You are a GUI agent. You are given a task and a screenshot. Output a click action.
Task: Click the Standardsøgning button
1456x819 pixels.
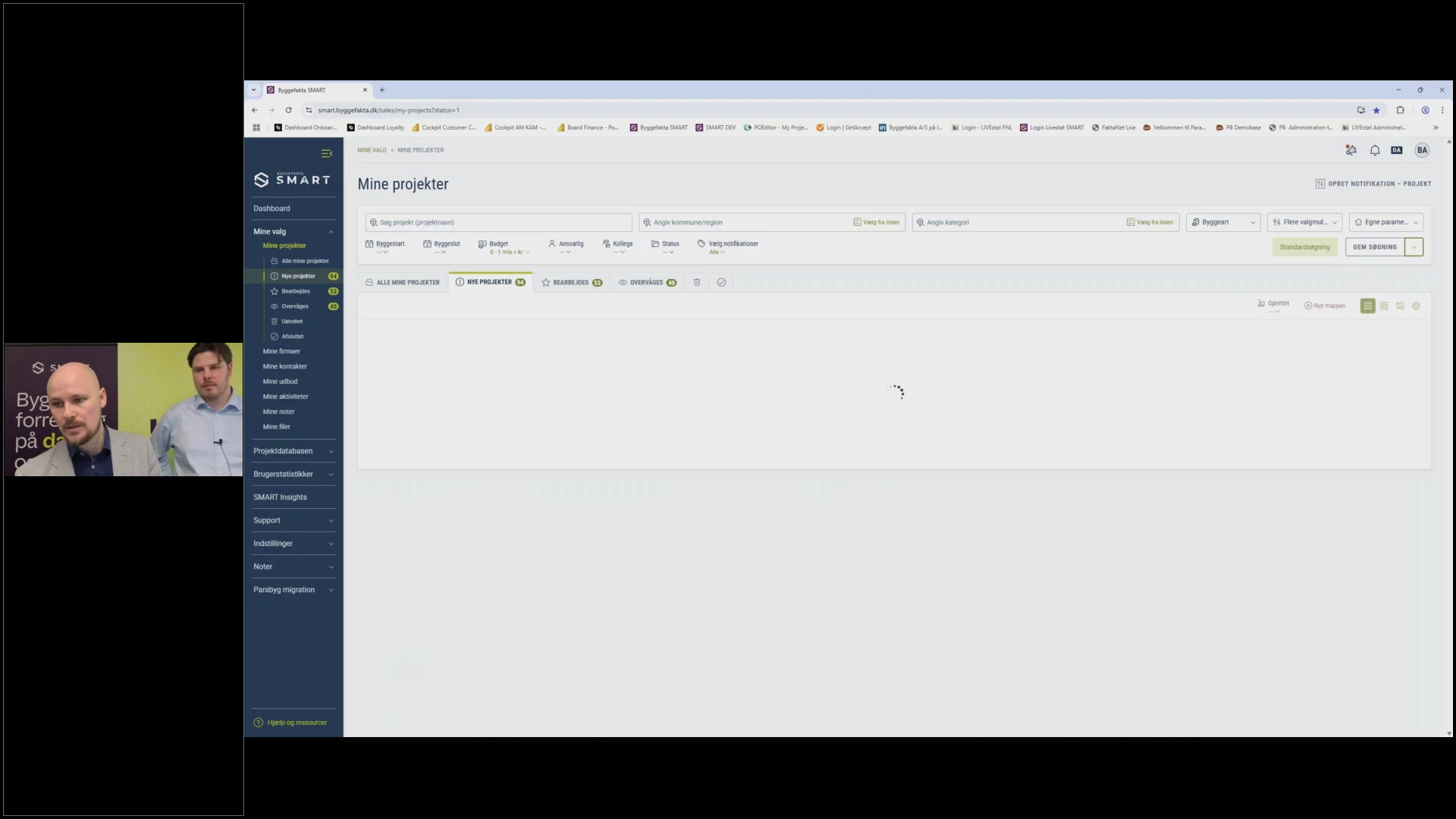1304,246
